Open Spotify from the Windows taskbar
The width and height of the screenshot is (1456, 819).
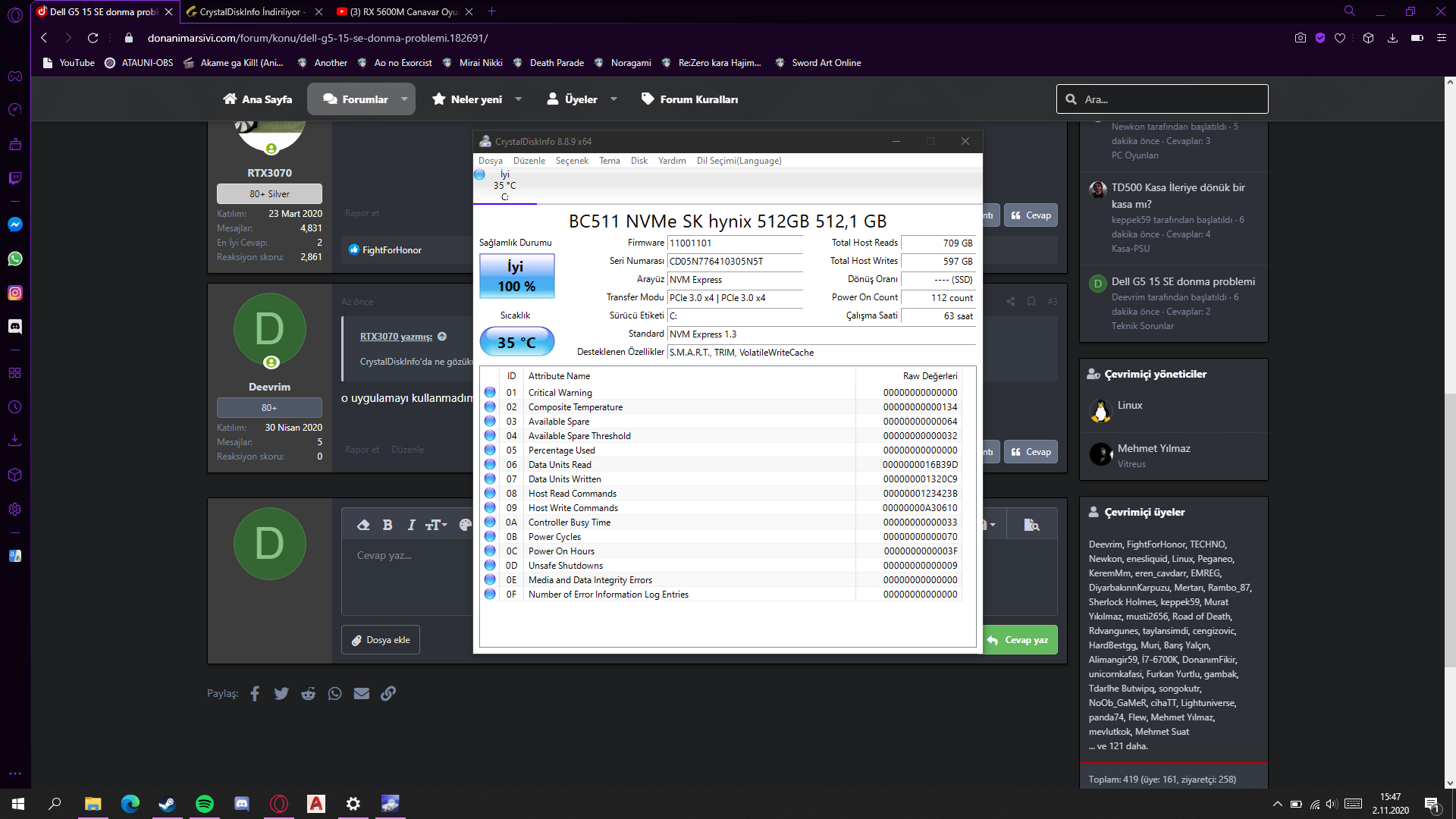[204, 804]
